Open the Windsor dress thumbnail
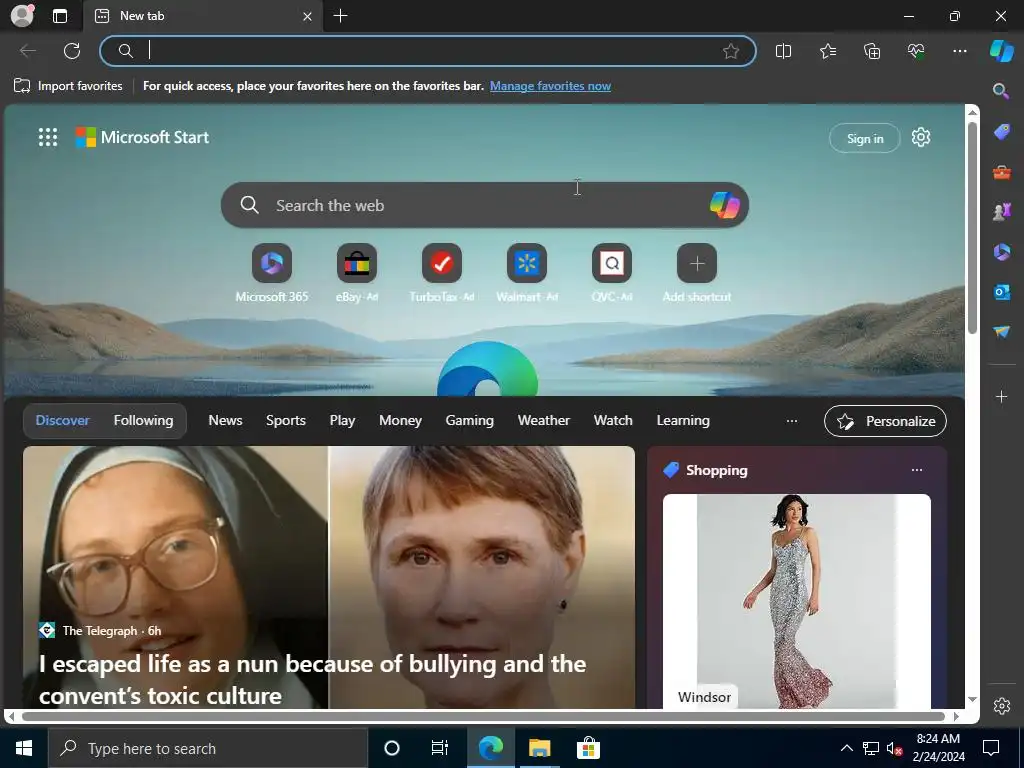 pos(796,601)
